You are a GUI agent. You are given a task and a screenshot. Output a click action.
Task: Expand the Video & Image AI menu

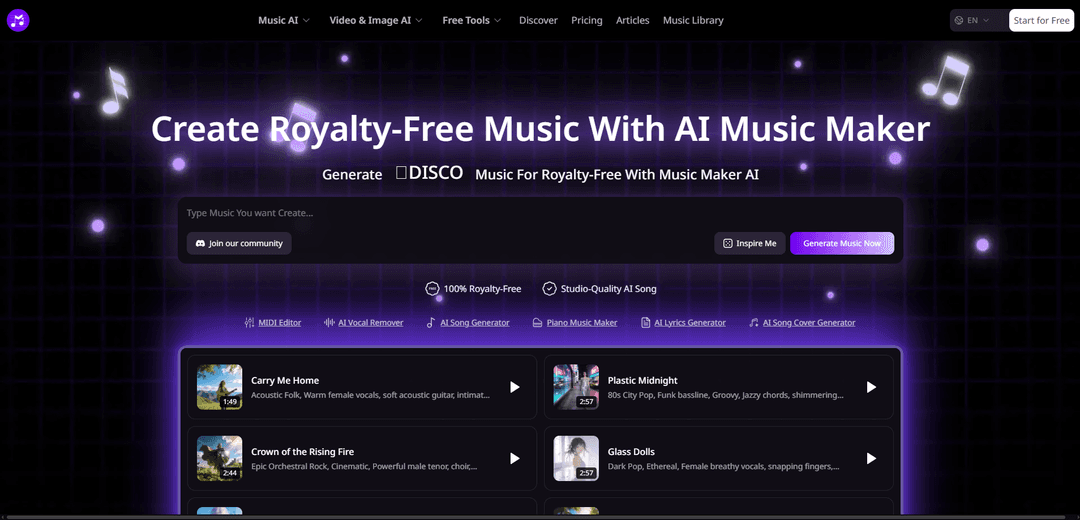(x=376, y=21)
